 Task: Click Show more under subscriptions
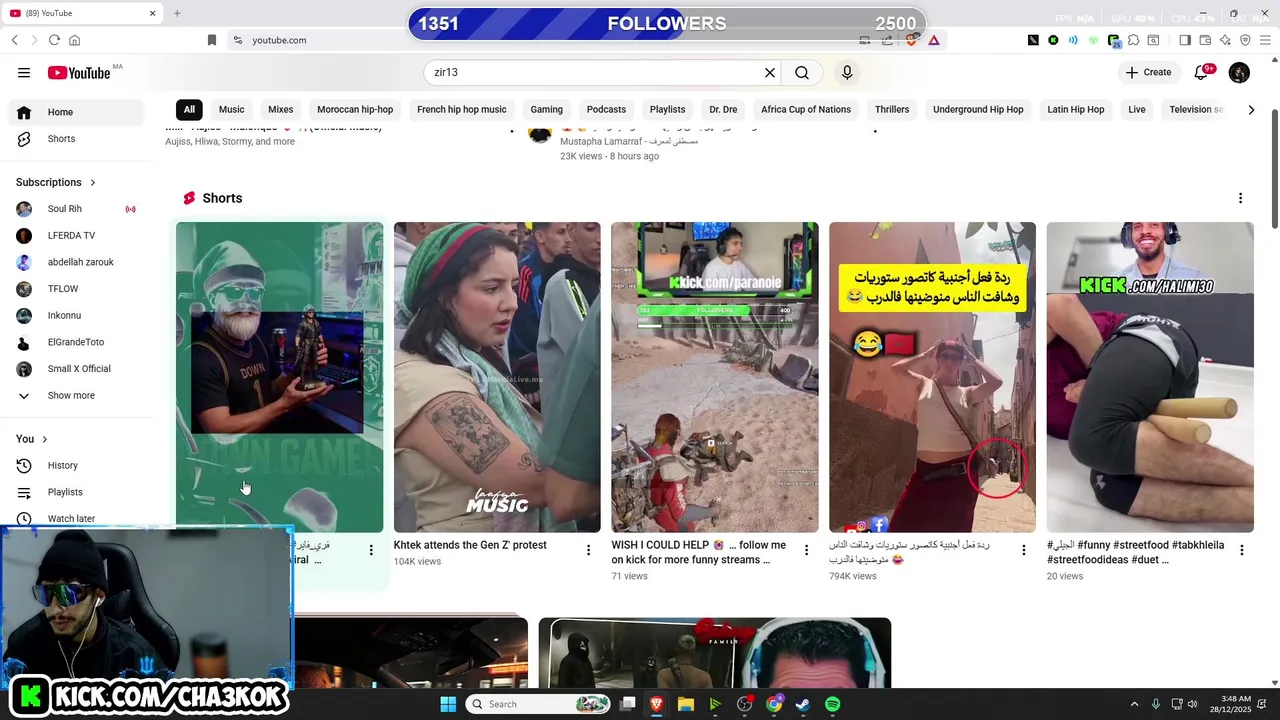pyautogui.click(x=72, y=396)
